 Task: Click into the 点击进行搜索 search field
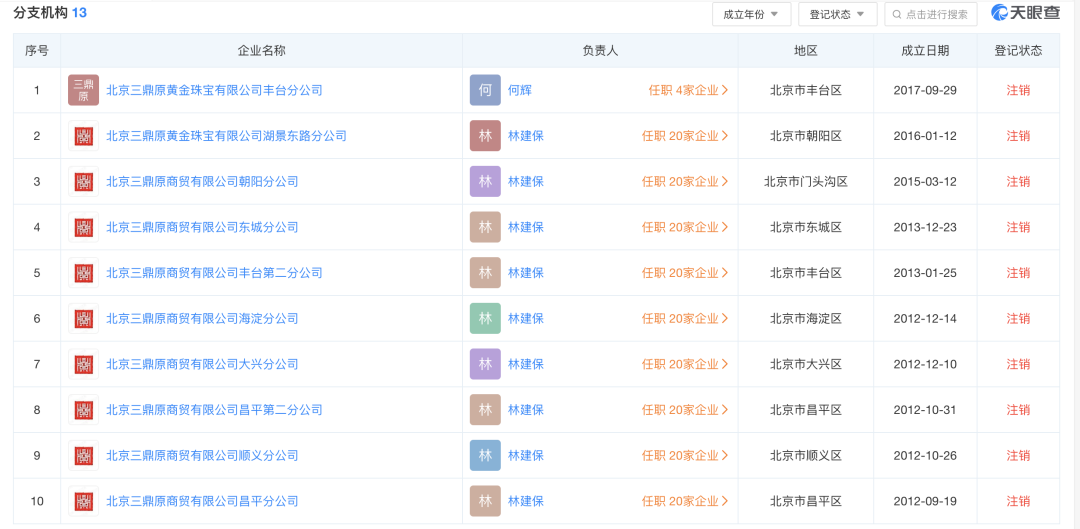[937, 14]
